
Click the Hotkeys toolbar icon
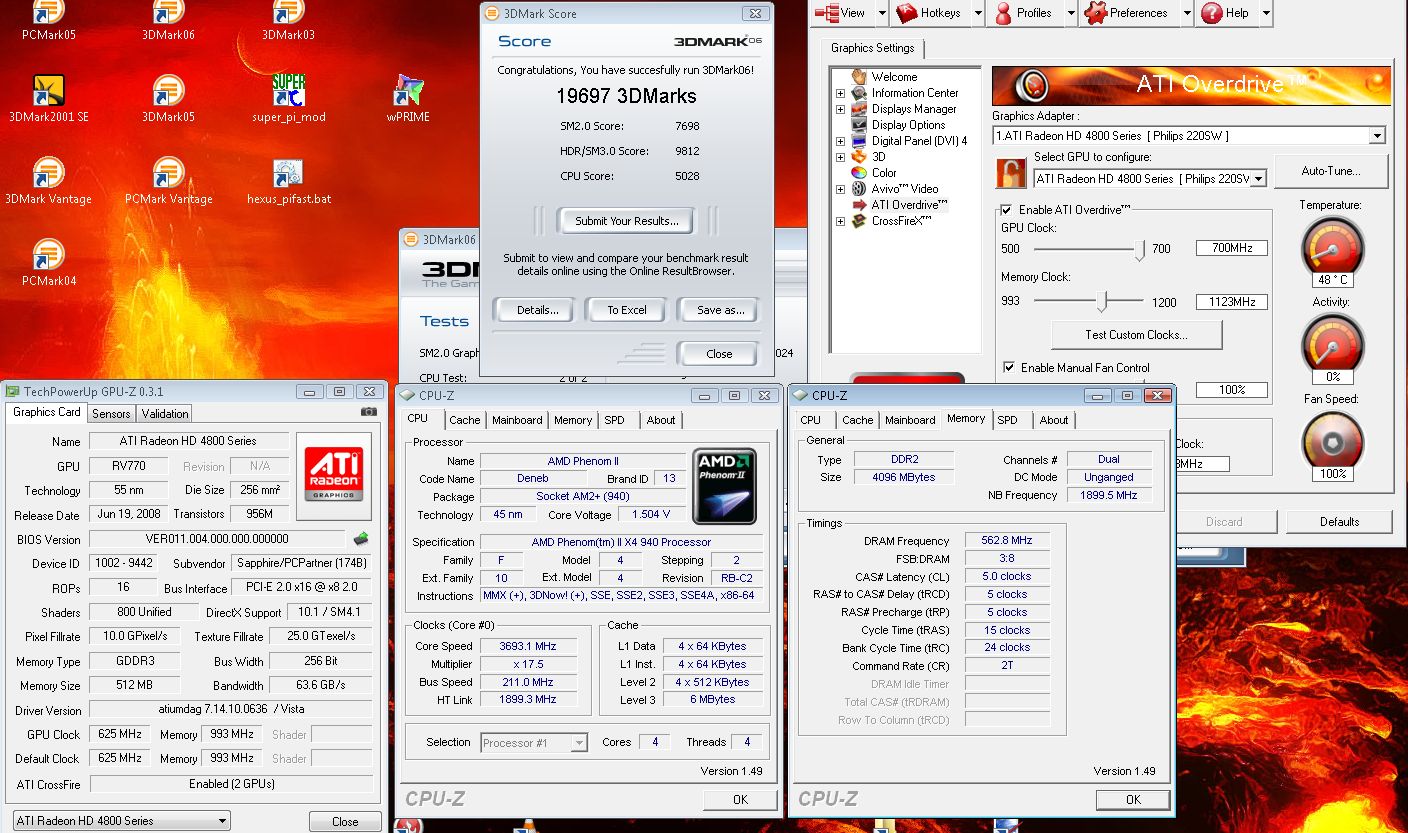pos(928,13)
